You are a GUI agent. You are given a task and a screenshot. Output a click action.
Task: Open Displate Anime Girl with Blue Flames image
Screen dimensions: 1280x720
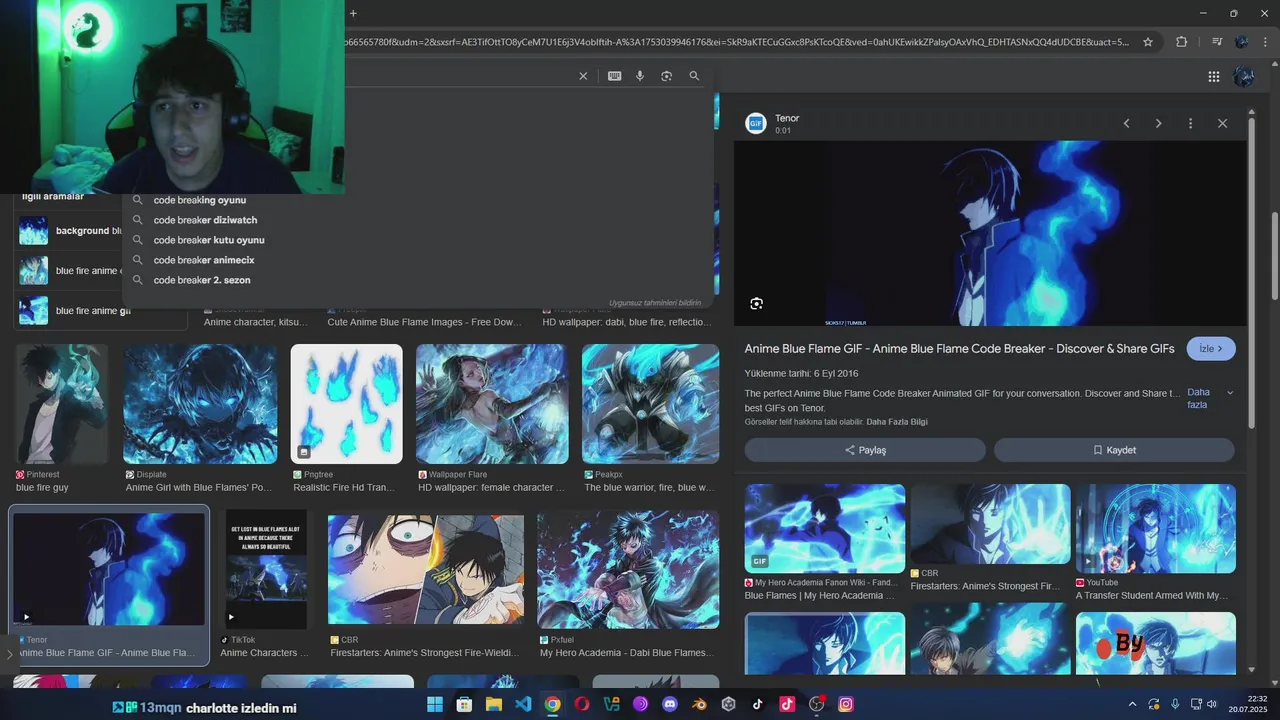point(200,404)
